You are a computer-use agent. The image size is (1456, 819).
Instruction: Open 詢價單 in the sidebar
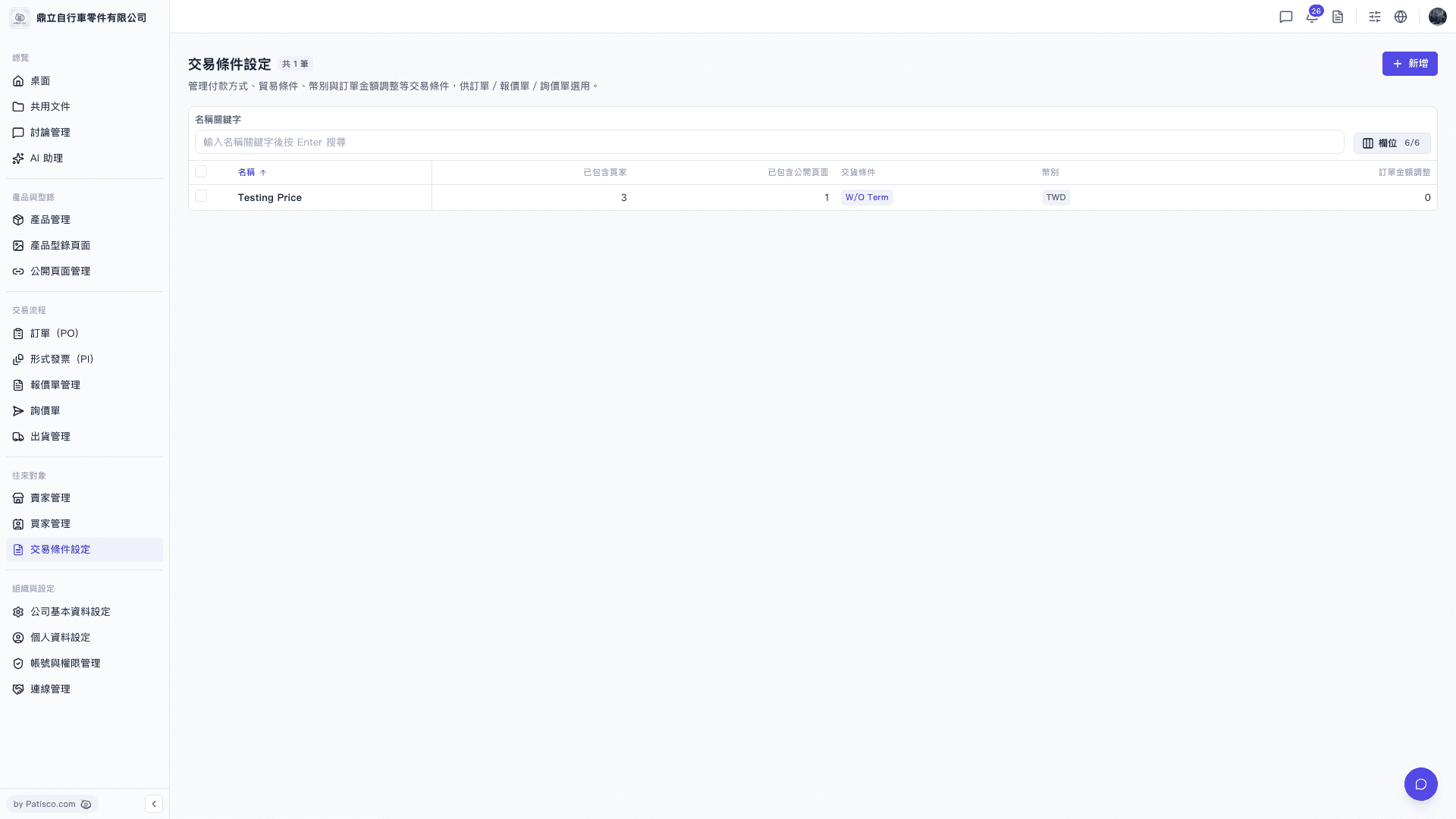tap(84, 411)
